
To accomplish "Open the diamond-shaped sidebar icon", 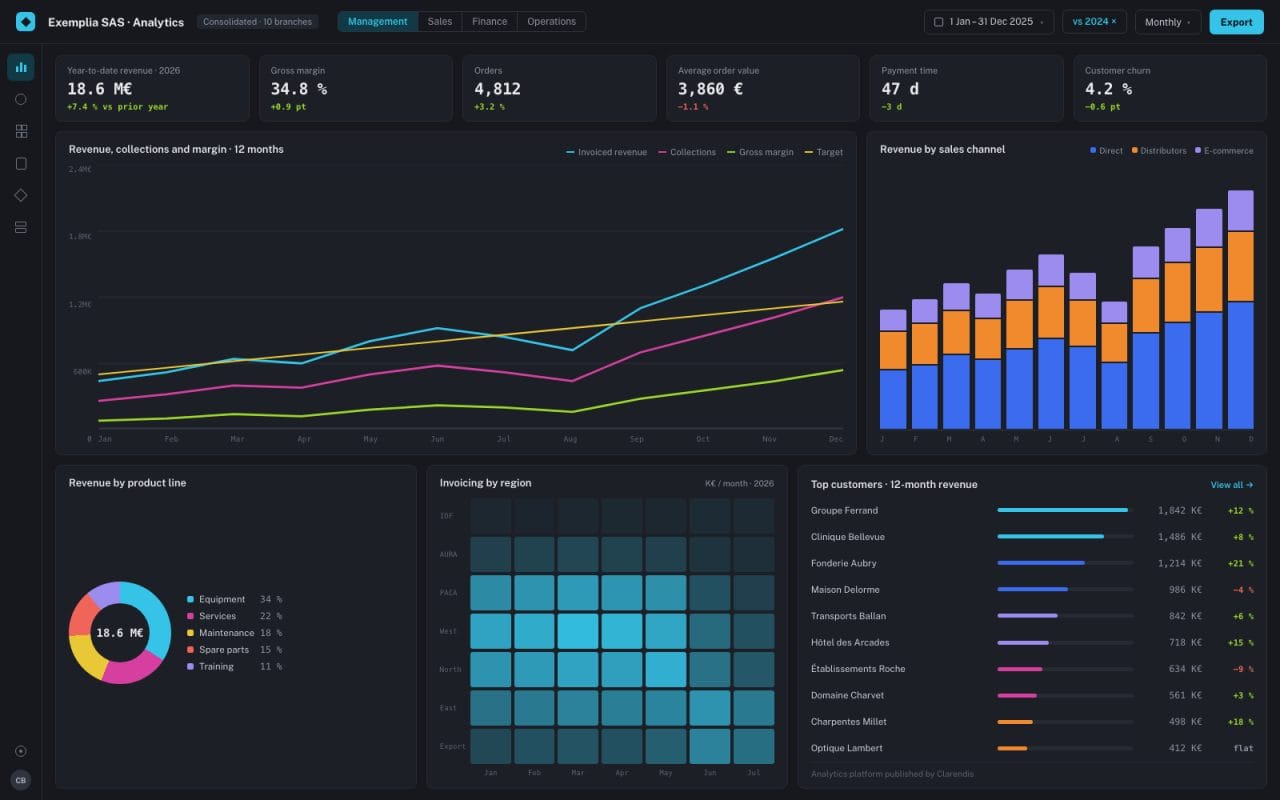I will 21,195.
